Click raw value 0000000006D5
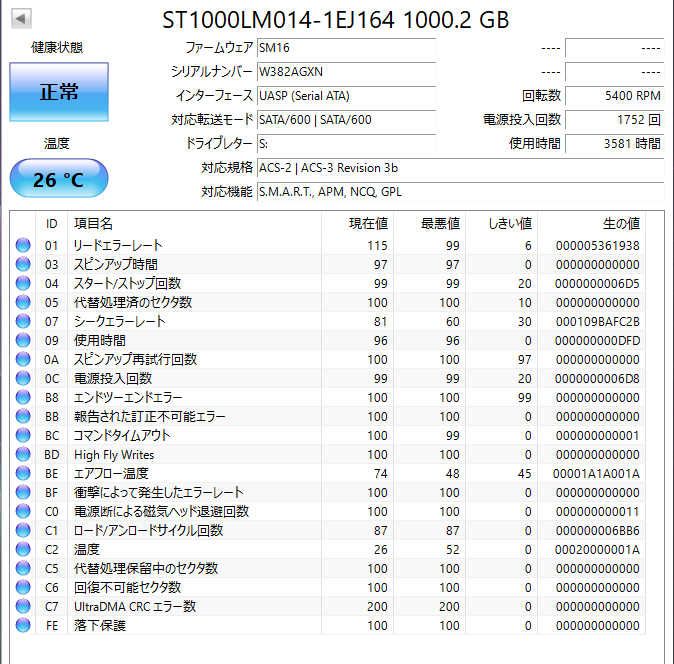This screenshot has width=674, height=664. point(597,284)
